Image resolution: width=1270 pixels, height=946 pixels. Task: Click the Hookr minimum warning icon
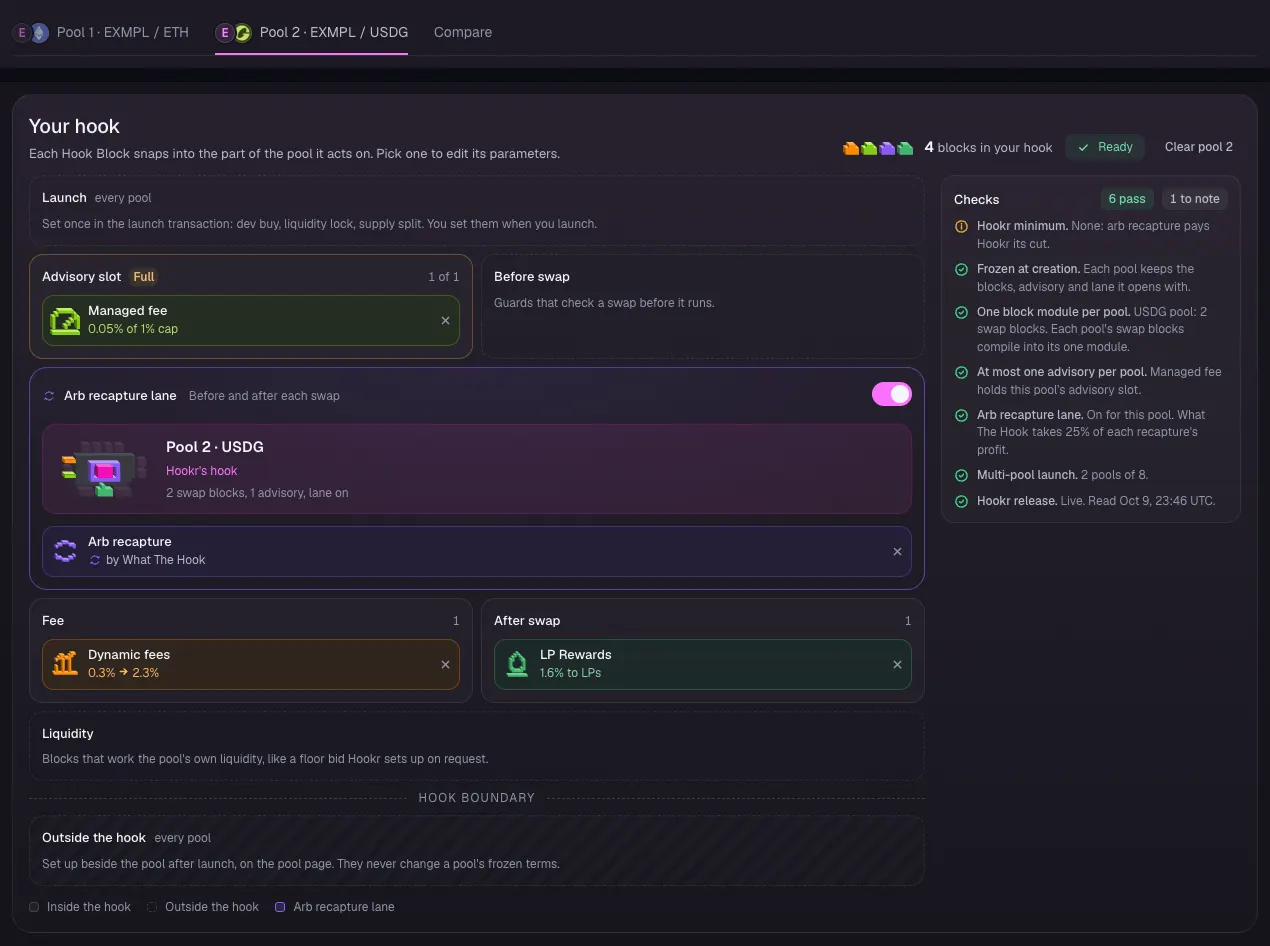coord(961,227)
